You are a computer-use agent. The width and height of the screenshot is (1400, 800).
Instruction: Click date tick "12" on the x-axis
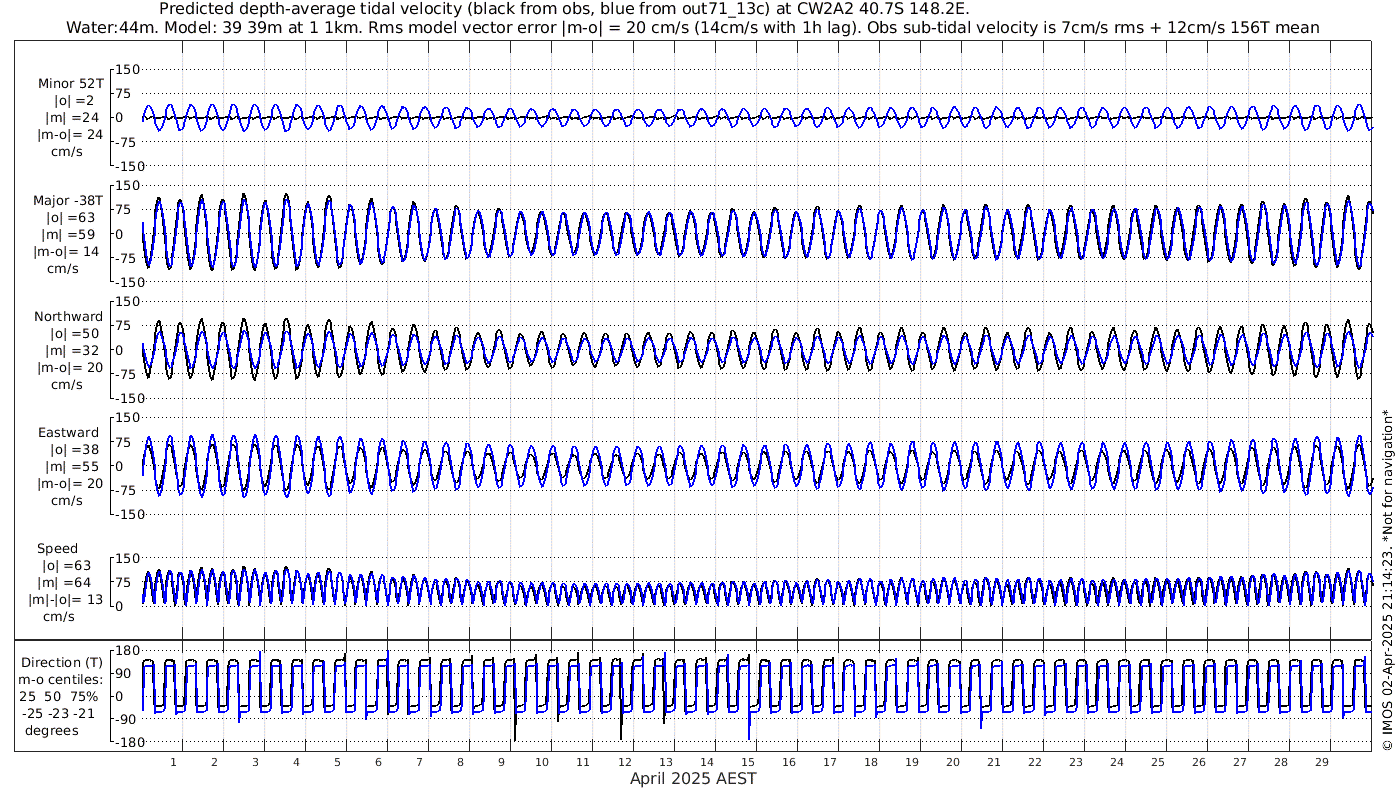[624, 762]
